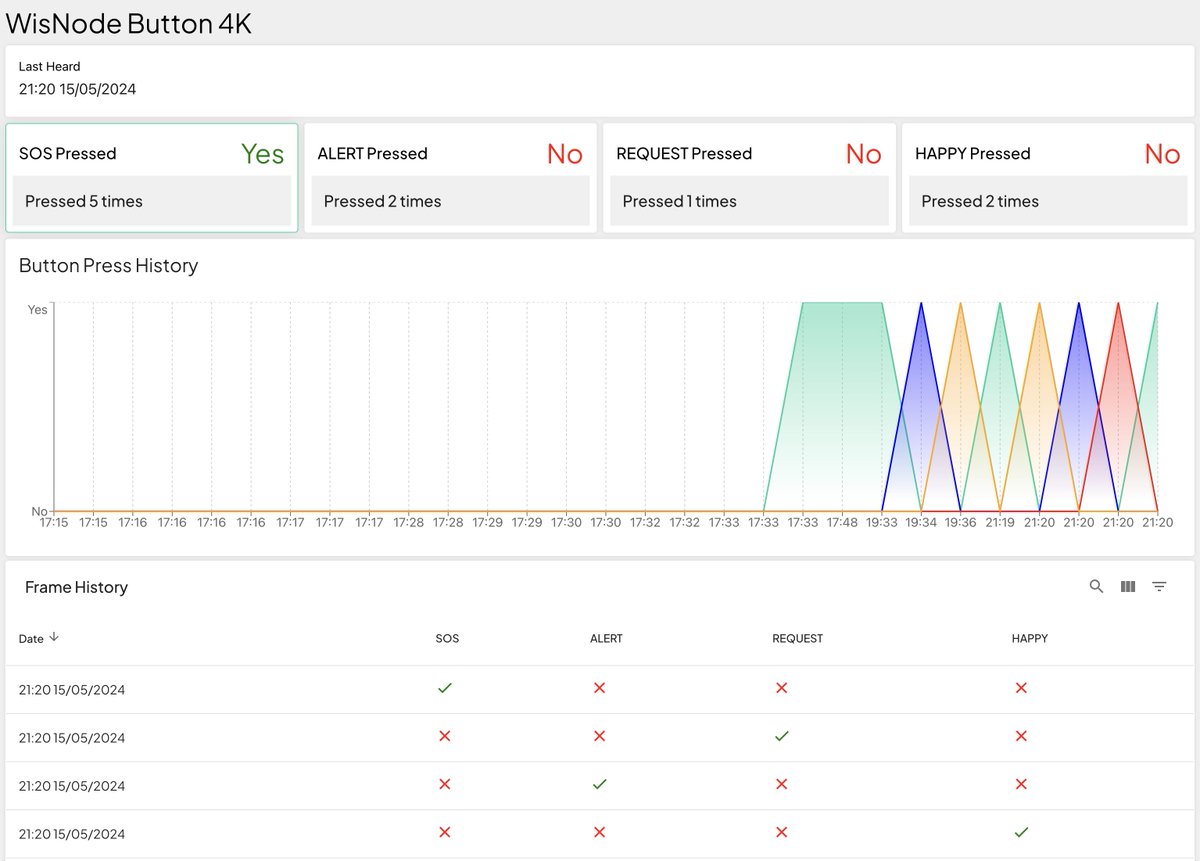The width and height of the screenshot is (1200, 861).
Task: Click the 19:36 label on chart axis
Action: [x=960, y=522]
